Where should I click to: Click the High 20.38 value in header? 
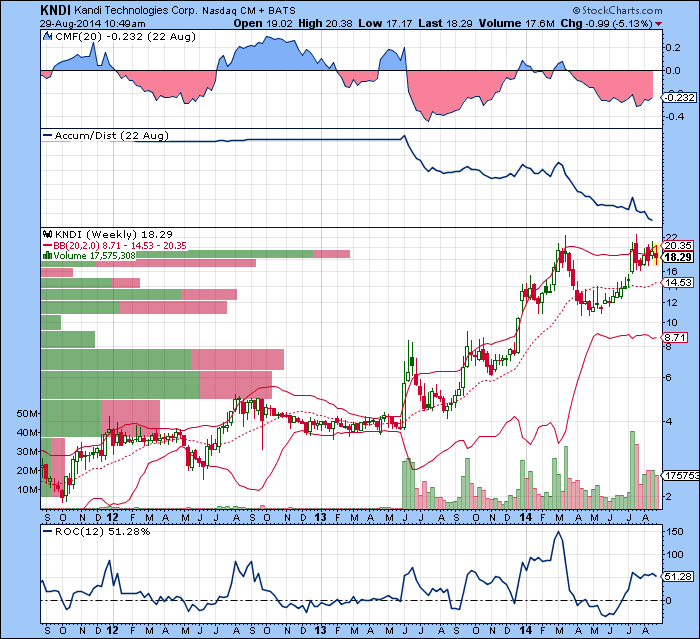tap(325, 23)
